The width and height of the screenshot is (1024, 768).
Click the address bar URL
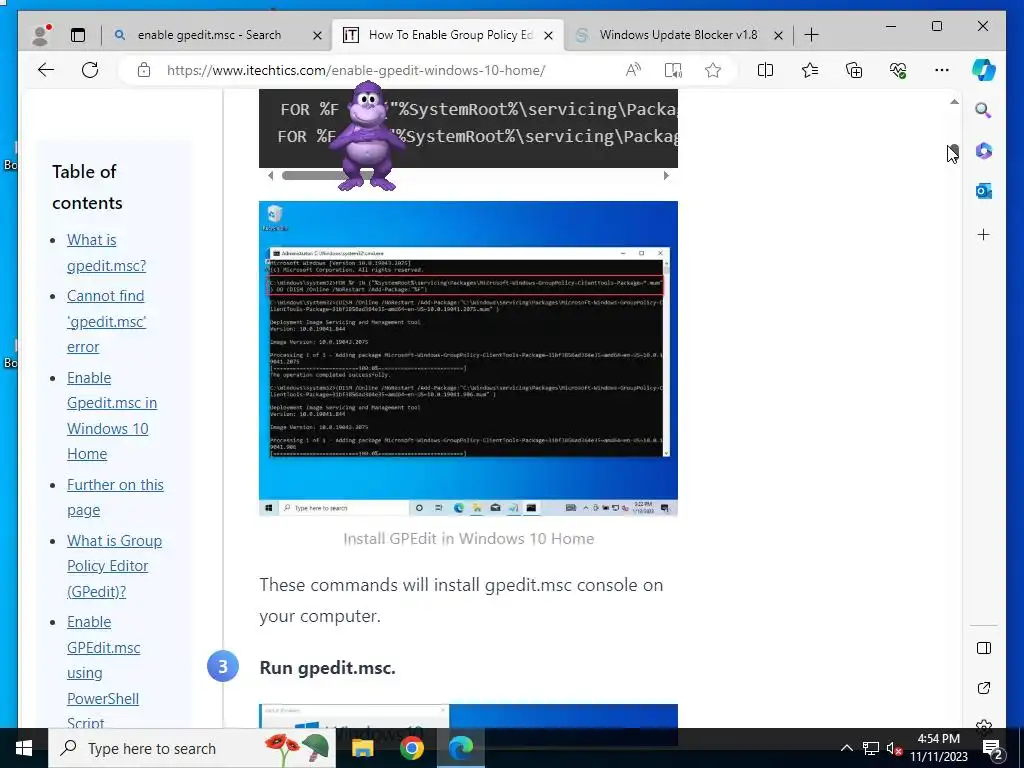[x=356, y=70]
